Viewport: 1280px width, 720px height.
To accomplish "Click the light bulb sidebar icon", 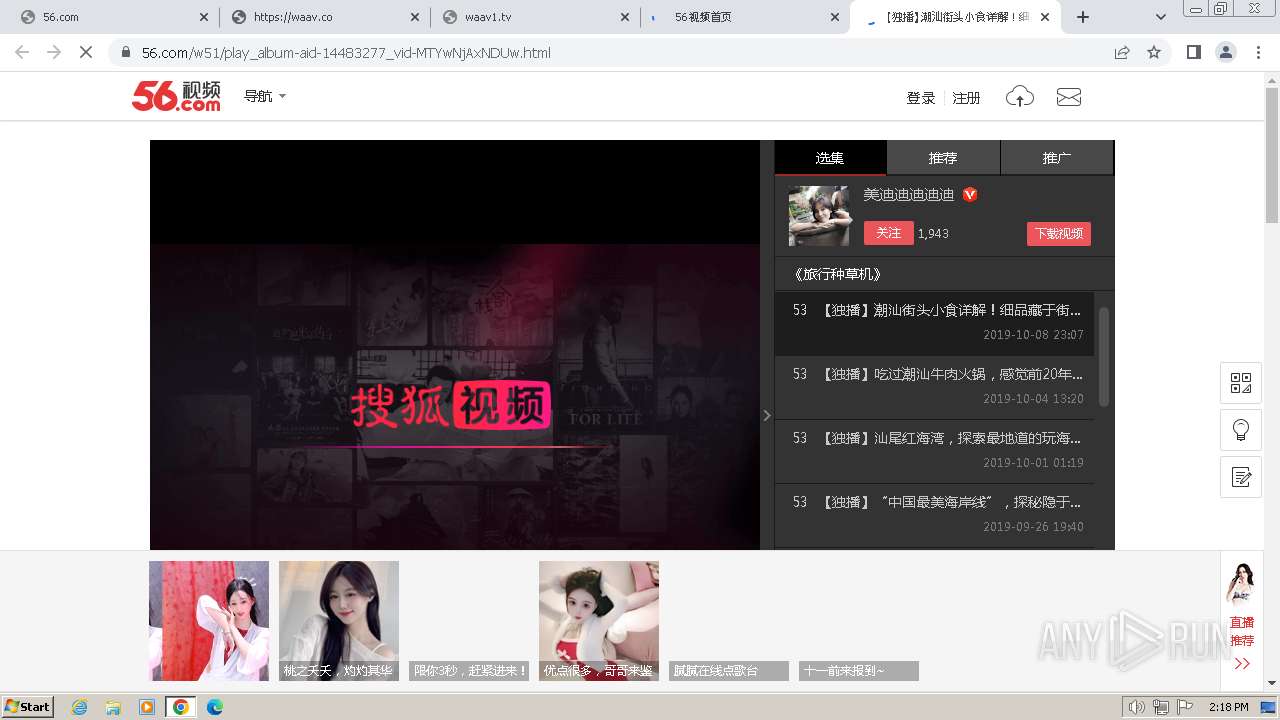I will (x=1241, y=430).
